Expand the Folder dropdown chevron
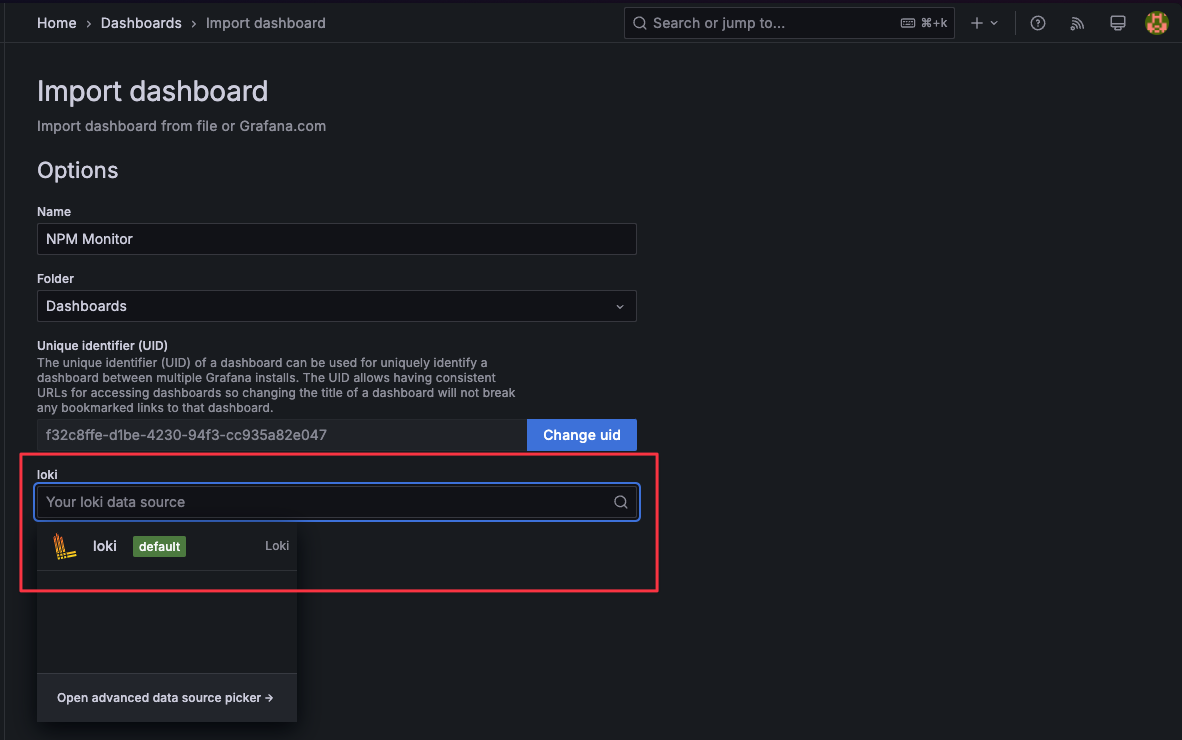The height and width of the screenshot is (740, 1182). tap(620, 306)
